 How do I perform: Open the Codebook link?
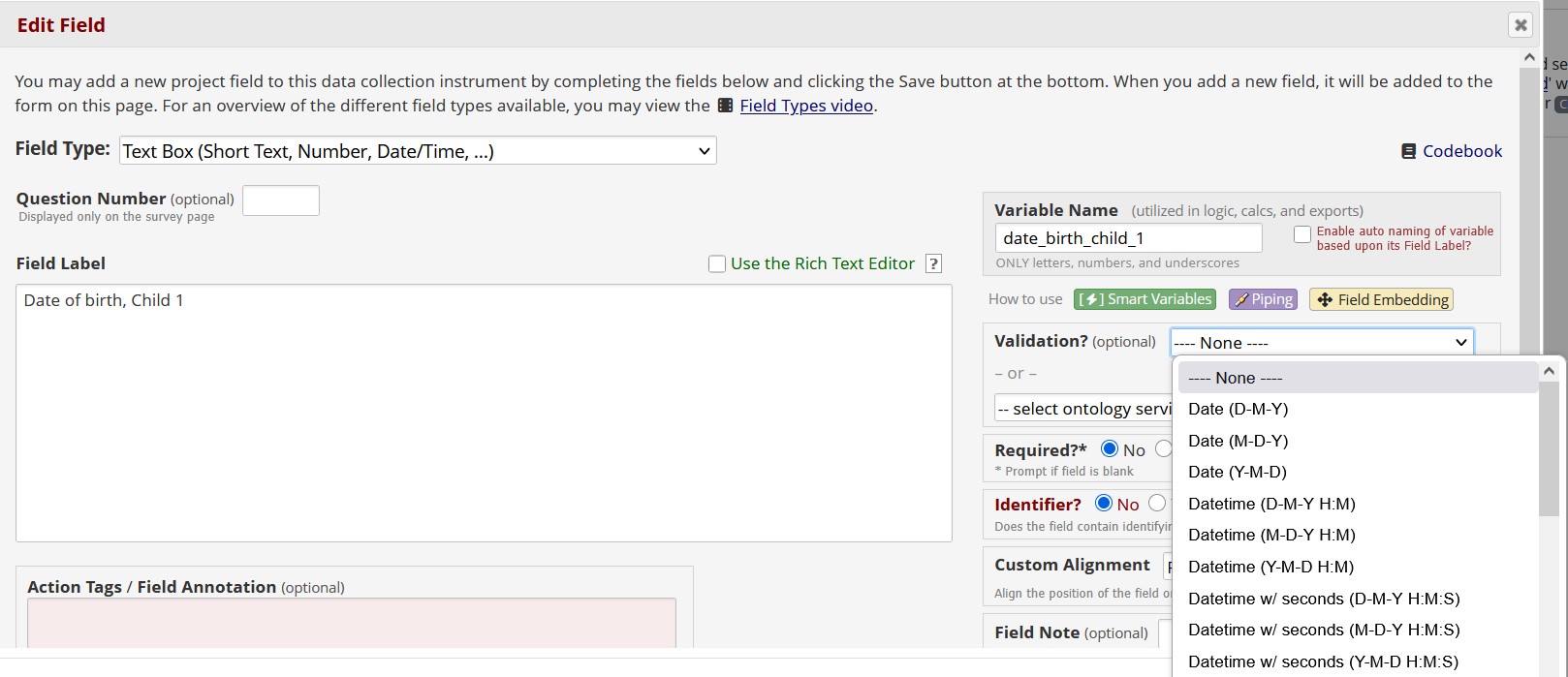[1452, 151]
